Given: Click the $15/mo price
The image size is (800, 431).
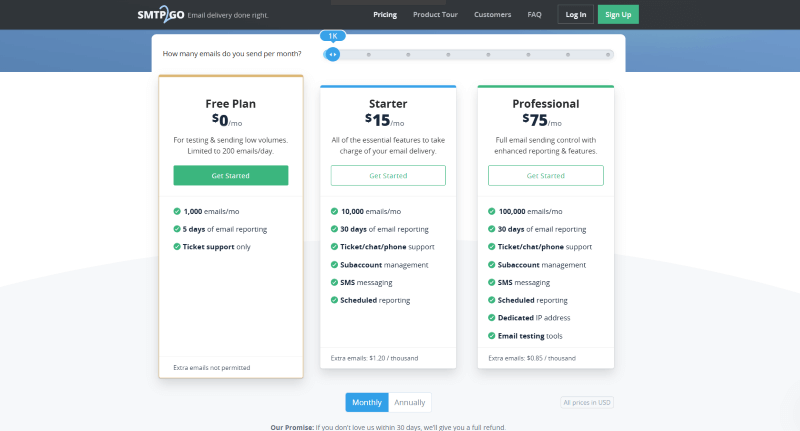Looking at the screenshot, I should (x=384, y=120).
